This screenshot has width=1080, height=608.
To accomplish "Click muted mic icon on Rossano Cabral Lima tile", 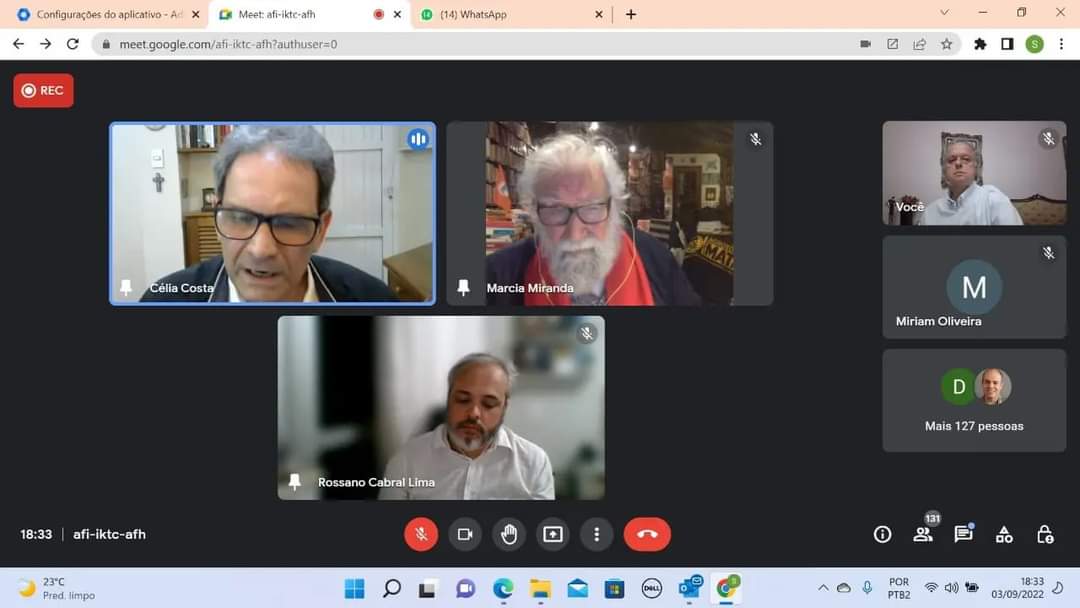I will pos(587,334).
